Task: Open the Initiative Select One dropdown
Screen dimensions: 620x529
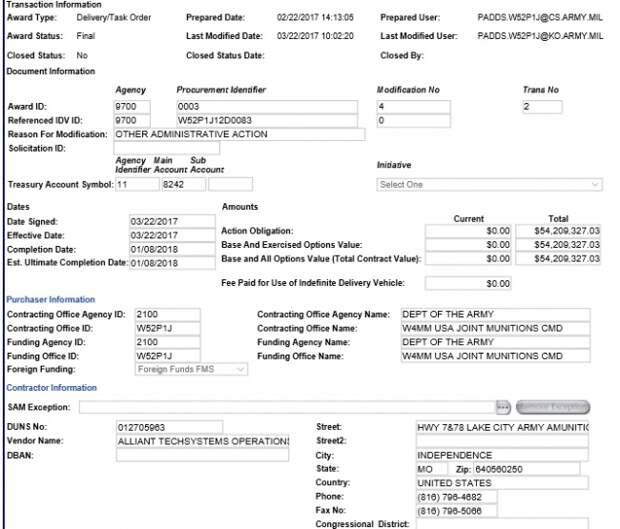Action: [x=490, y=185]
